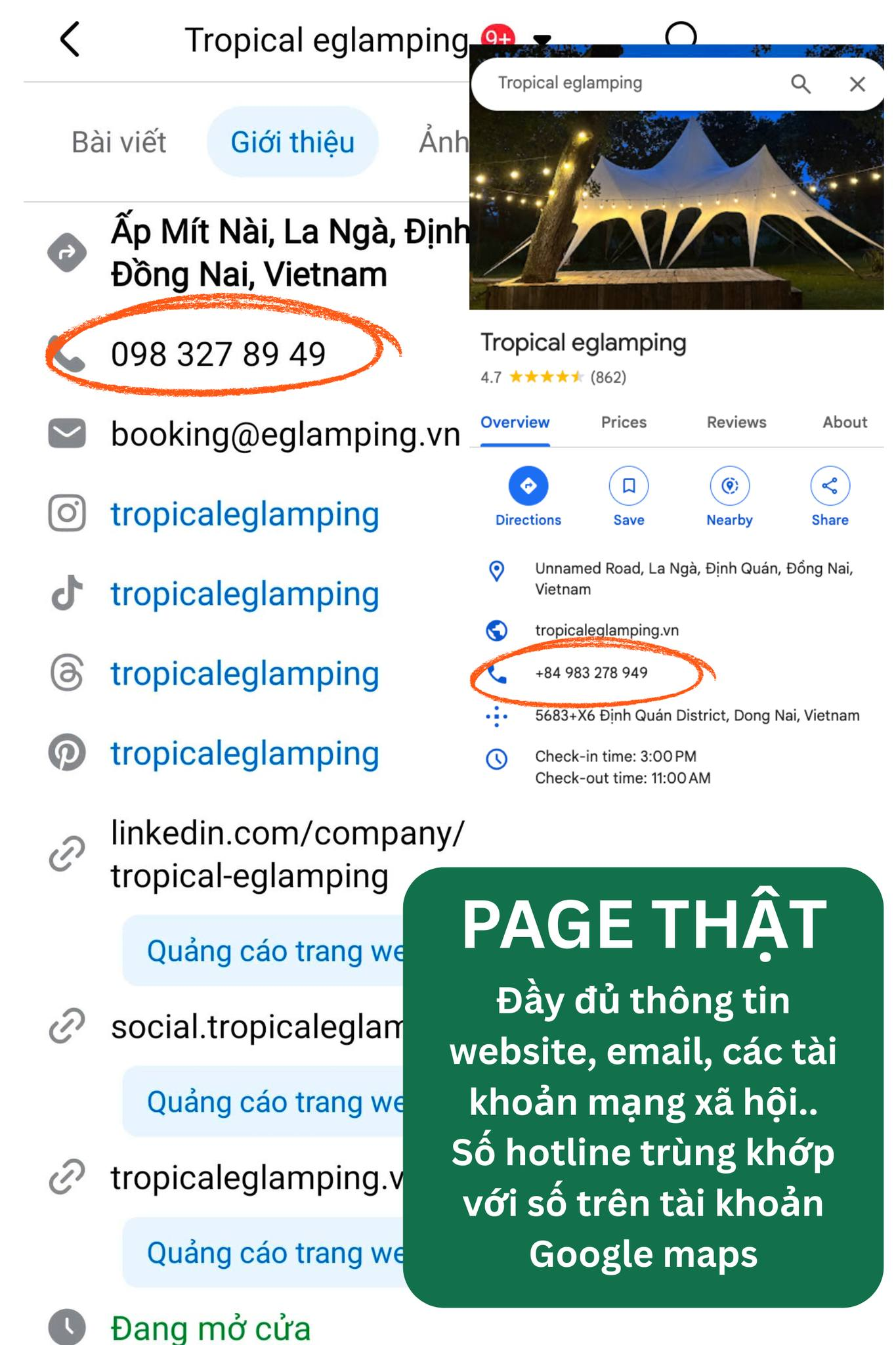Call the phone number 098 327 89 49

point(218,354)
